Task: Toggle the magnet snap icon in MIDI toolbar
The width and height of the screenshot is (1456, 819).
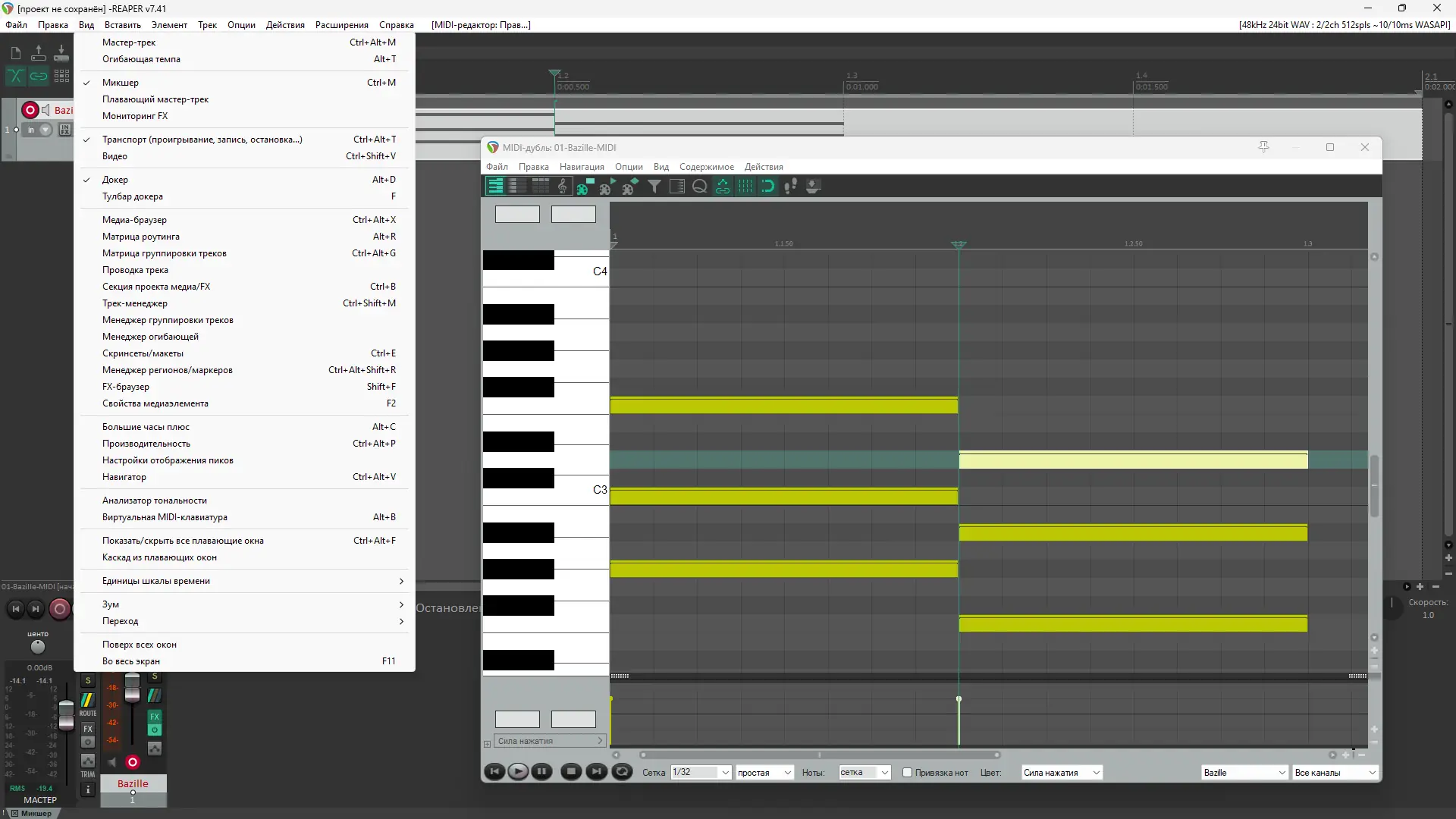Action: pyautogui.click(x=767, y=187)
